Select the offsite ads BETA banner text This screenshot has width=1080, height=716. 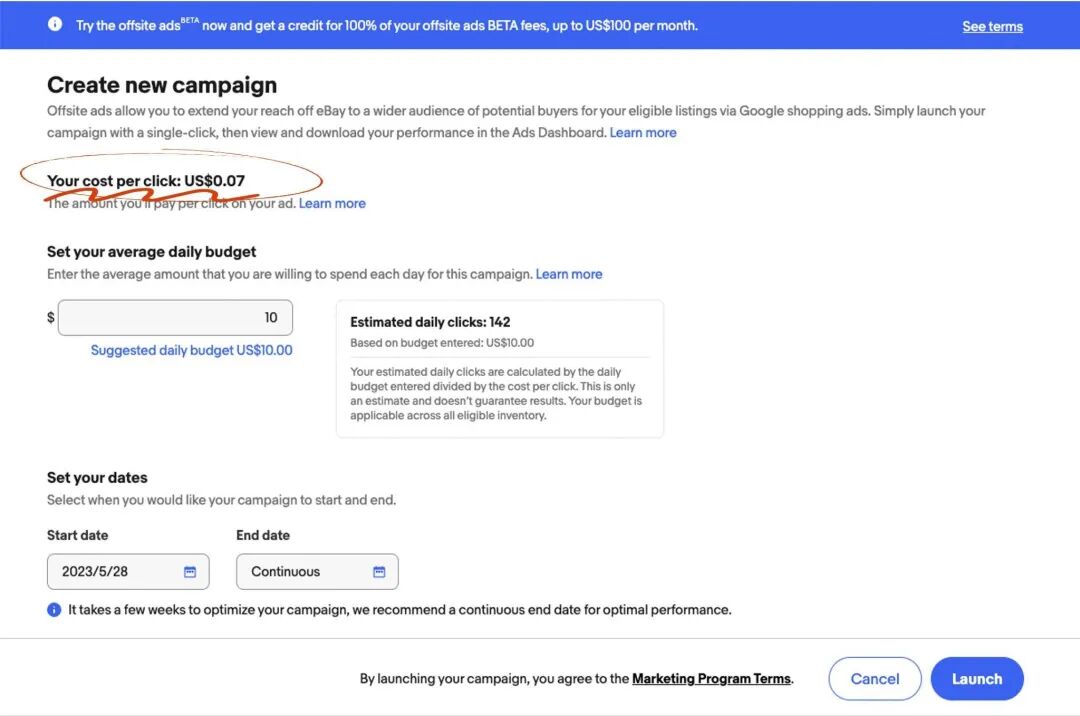386,25
